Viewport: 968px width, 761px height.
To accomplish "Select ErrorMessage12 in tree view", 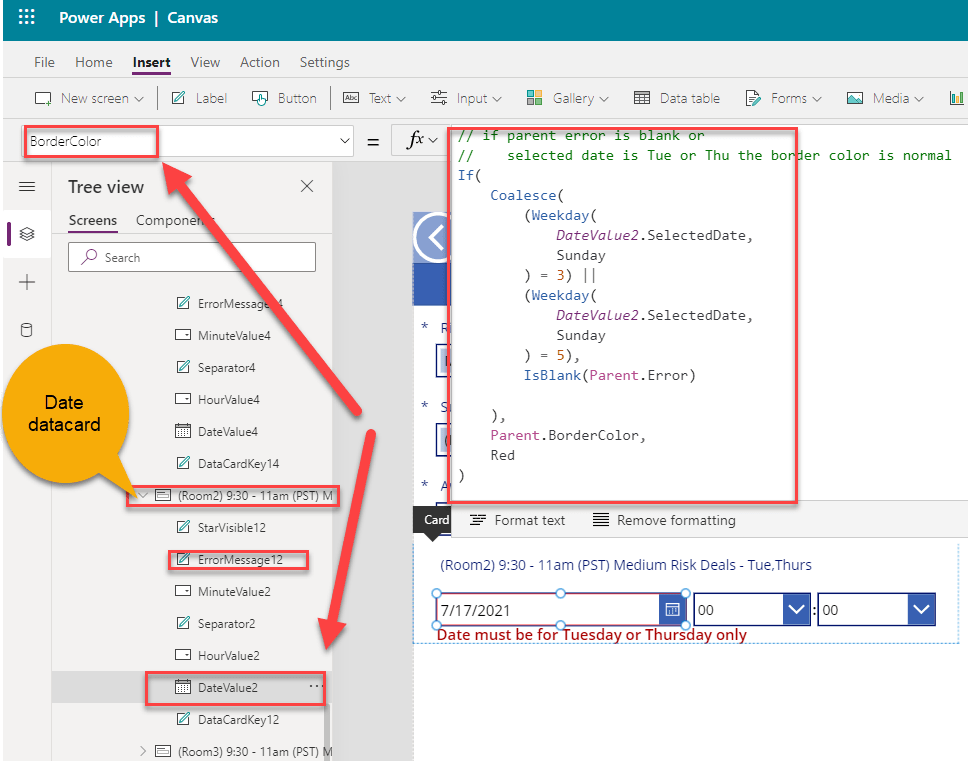I will coord(240,559).
